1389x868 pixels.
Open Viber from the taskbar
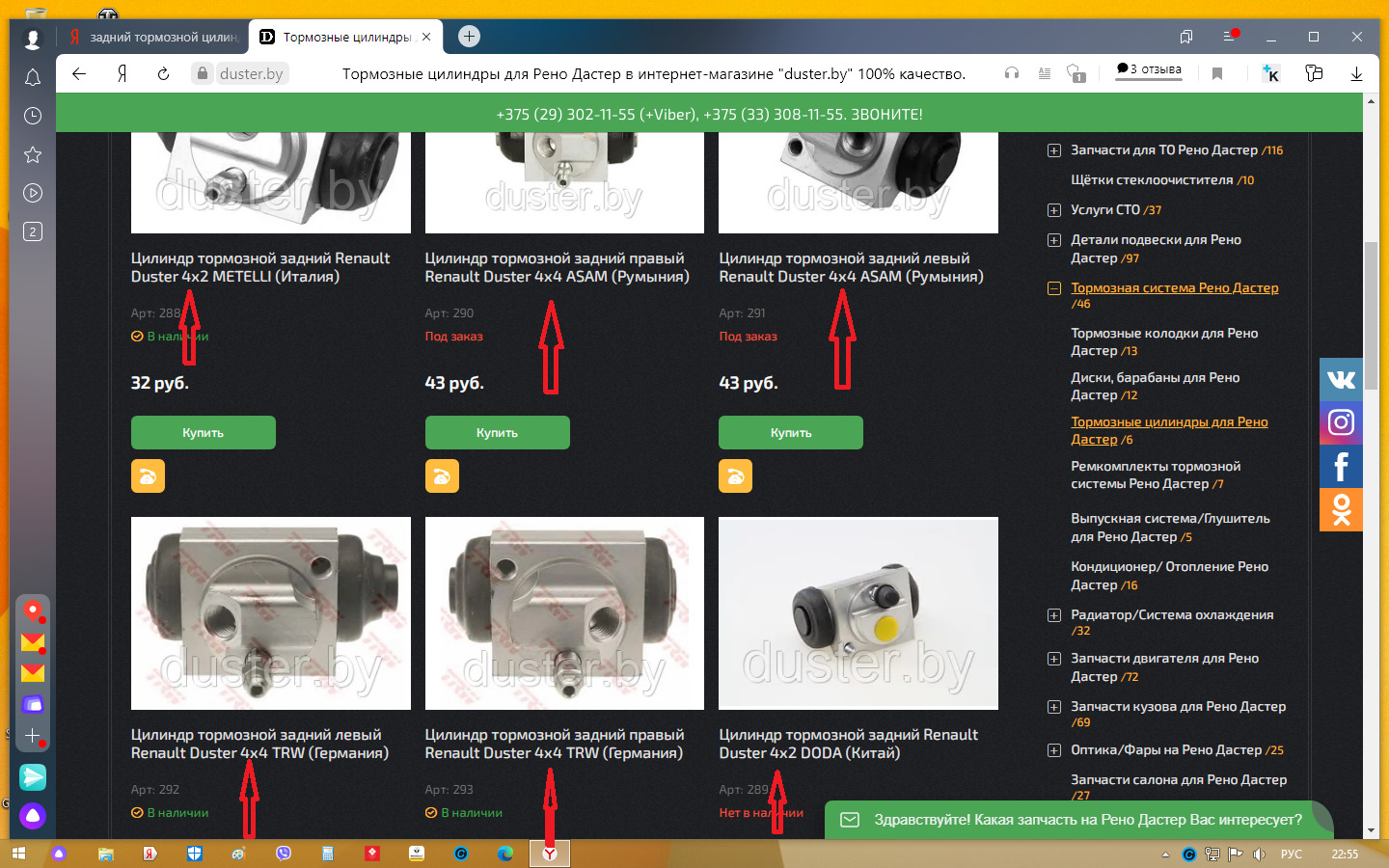coord(284,854)
